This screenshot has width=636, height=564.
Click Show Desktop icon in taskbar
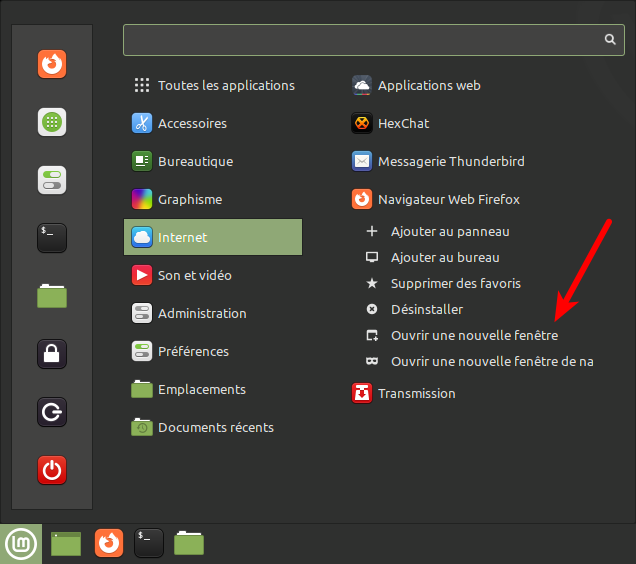tap(66, 544)
